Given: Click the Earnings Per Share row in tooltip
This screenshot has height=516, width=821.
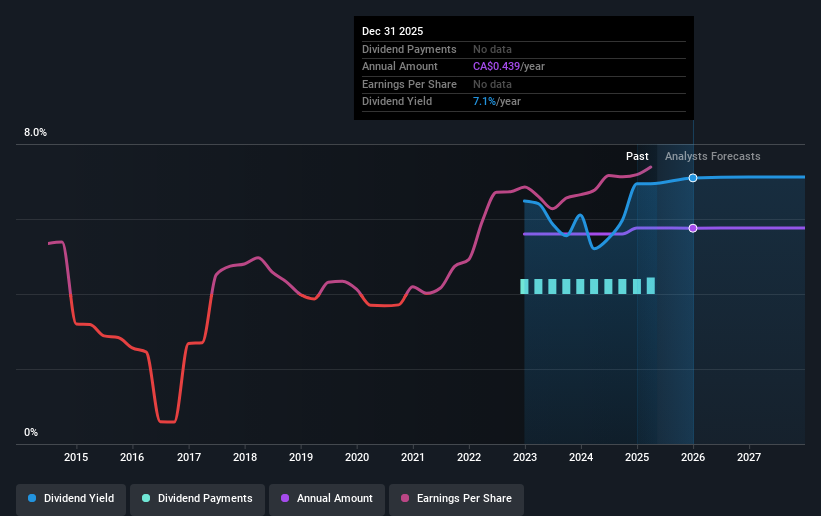Looking at the screenshot, I should pos(524,84).
